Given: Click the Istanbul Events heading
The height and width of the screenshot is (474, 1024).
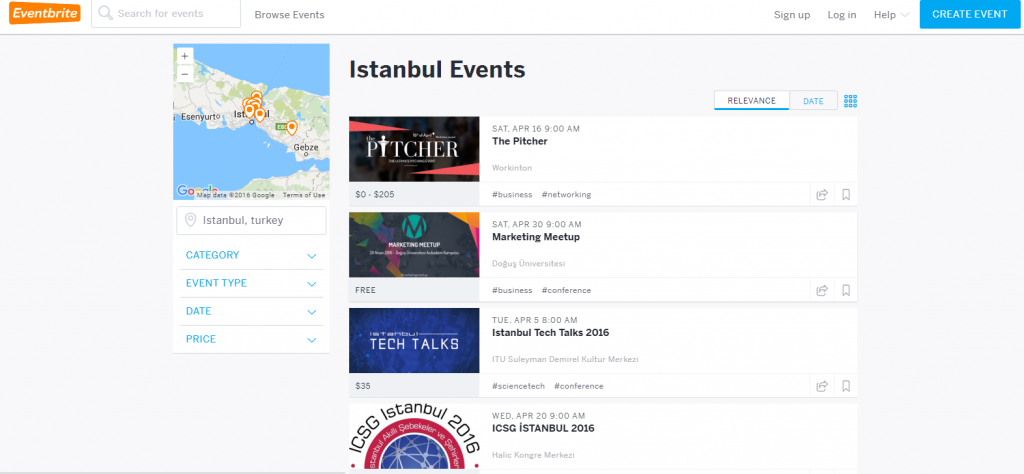Looking at the screenshot, I should click(437, 69).
